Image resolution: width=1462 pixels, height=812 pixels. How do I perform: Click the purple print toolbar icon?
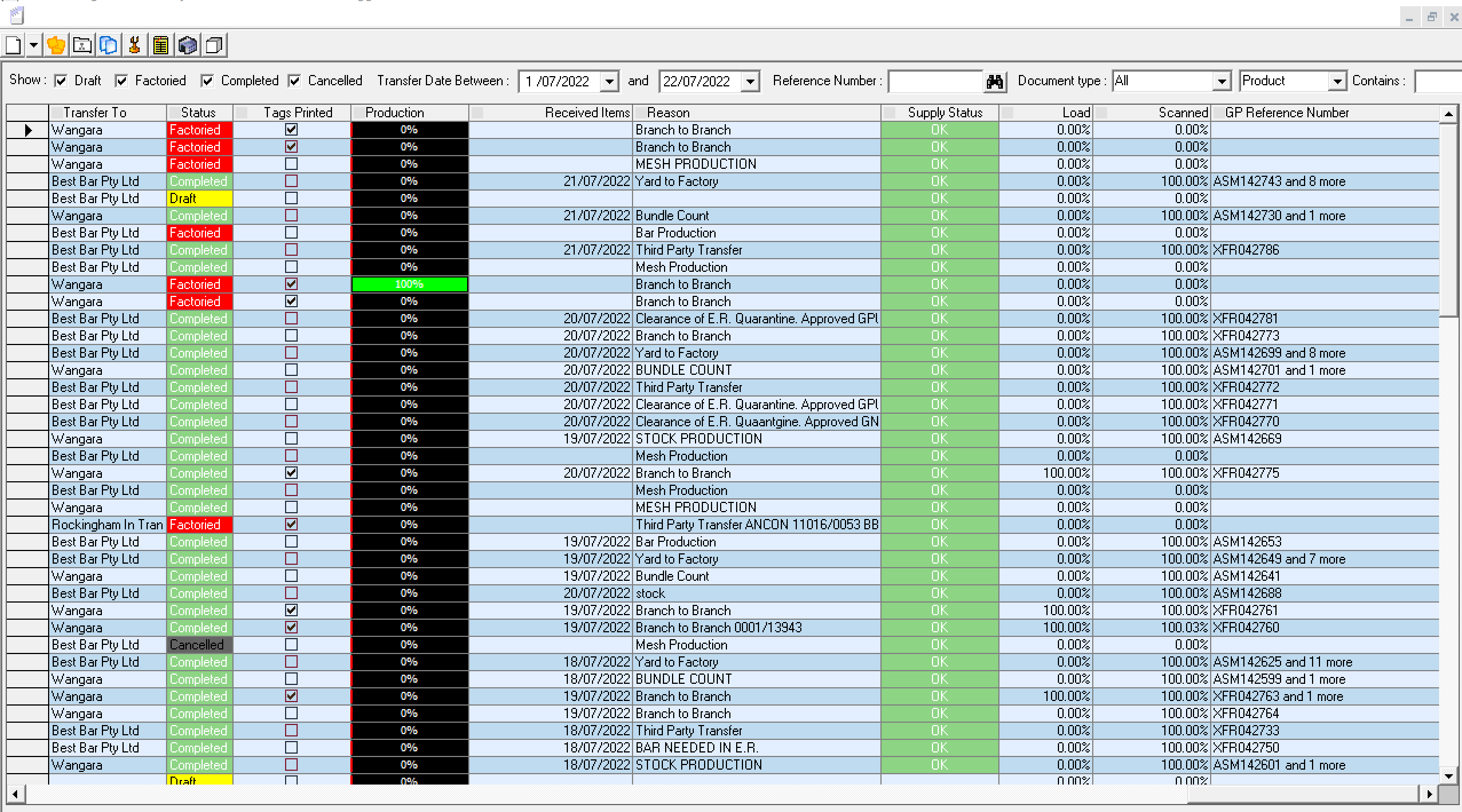187,45
